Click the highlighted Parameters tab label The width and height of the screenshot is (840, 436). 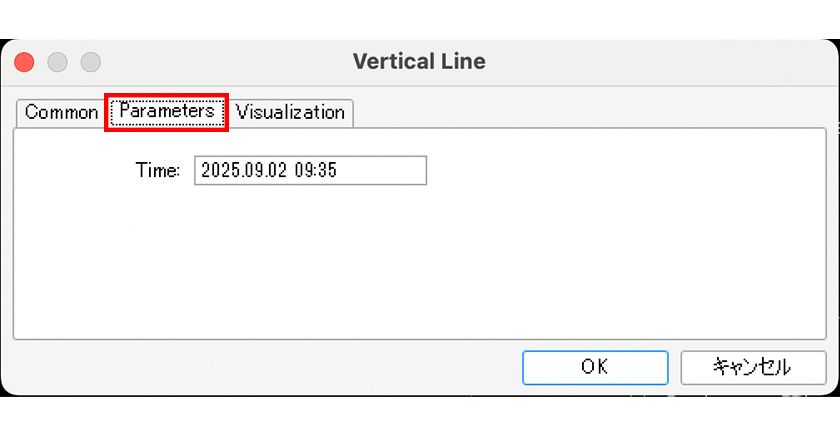[167, 111]
